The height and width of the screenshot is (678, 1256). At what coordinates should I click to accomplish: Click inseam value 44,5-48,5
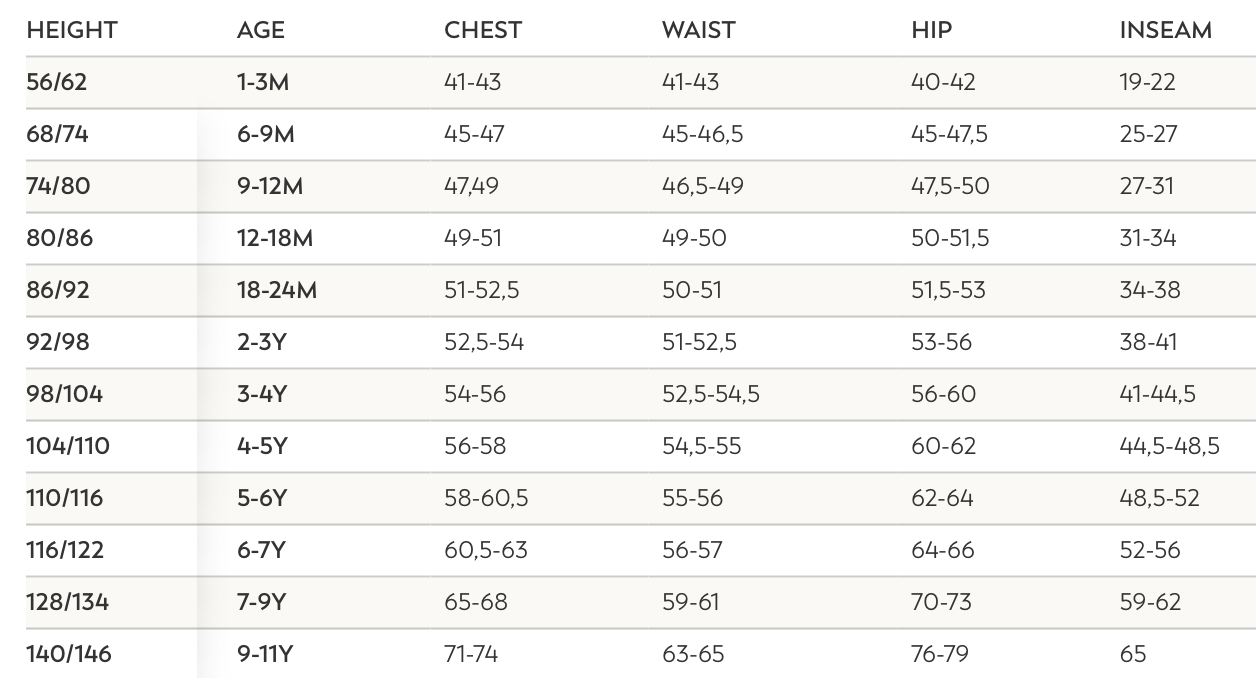coord(1169,447)
